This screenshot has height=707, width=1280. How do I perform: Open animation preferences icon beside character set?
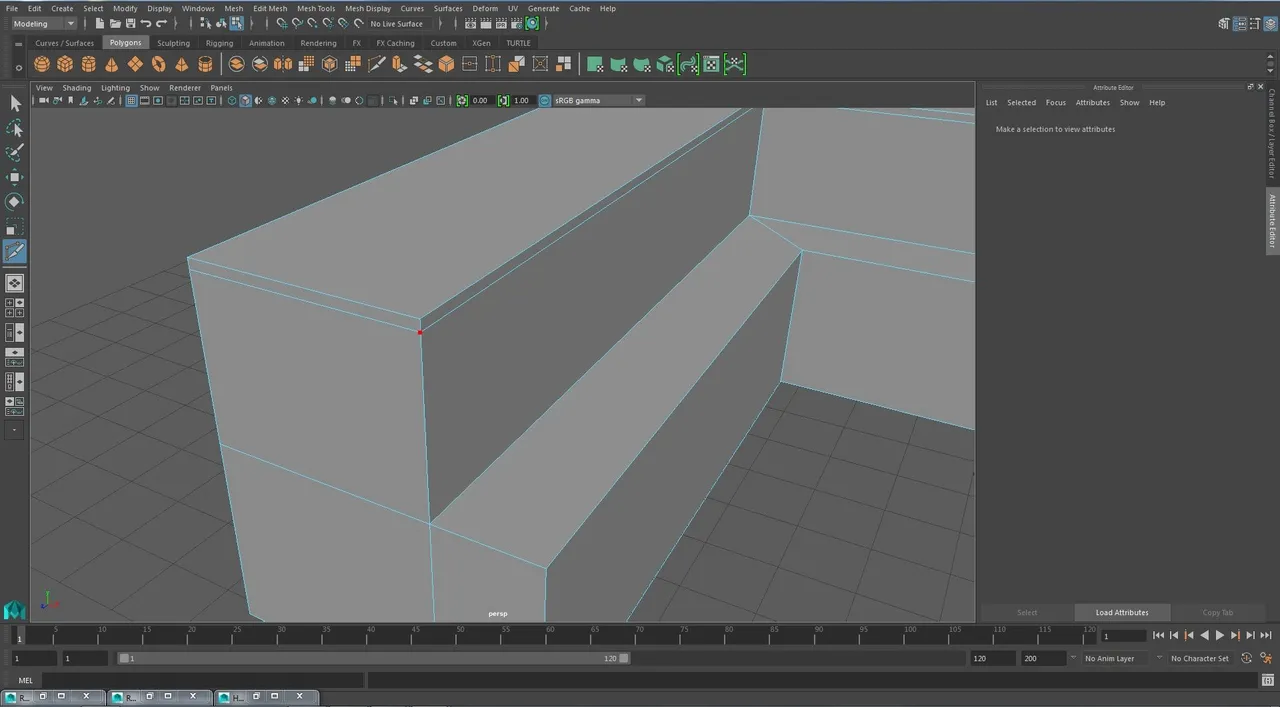coord(1265,658)
